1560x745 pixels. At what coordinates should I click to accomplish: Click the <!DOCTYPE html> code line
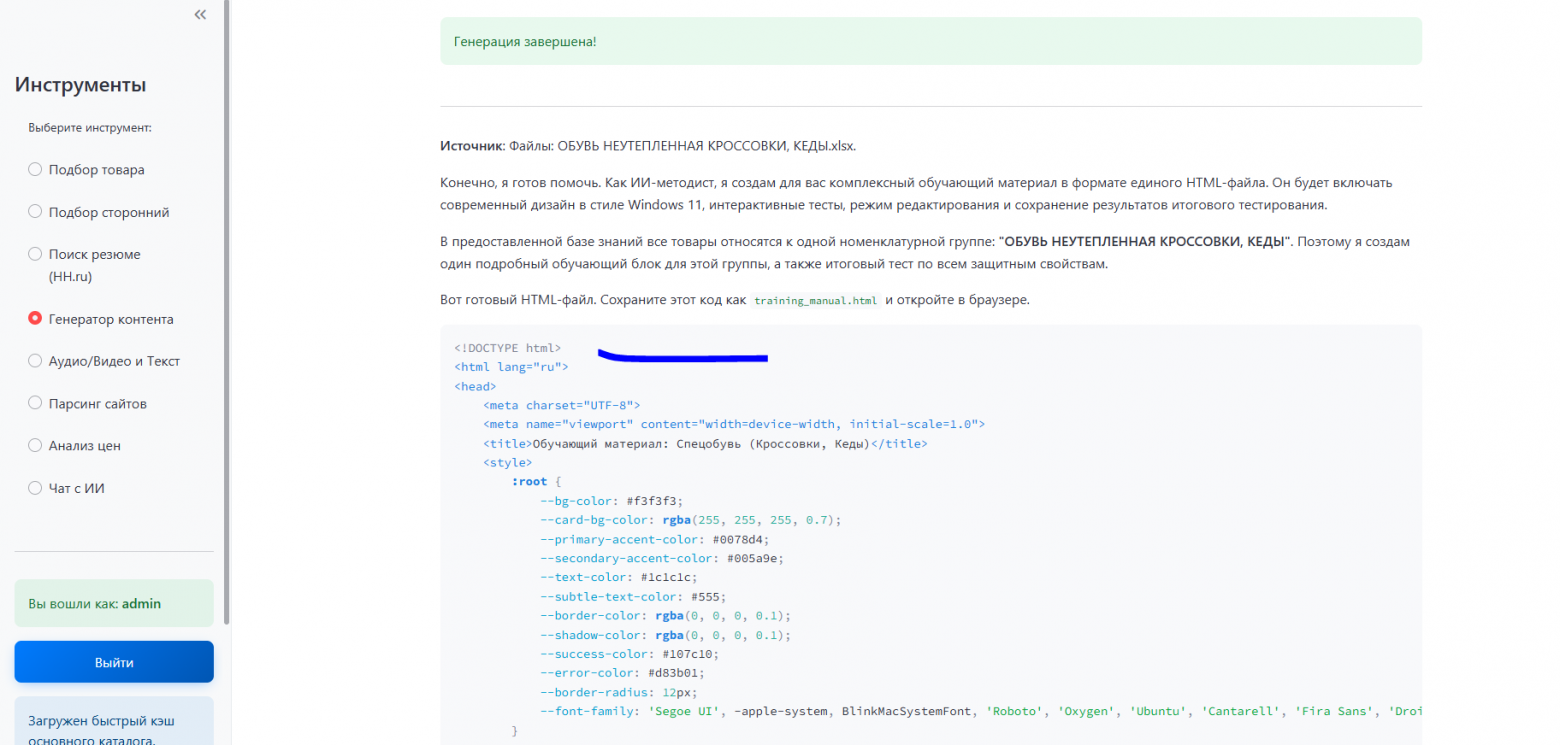coord(508,348)
